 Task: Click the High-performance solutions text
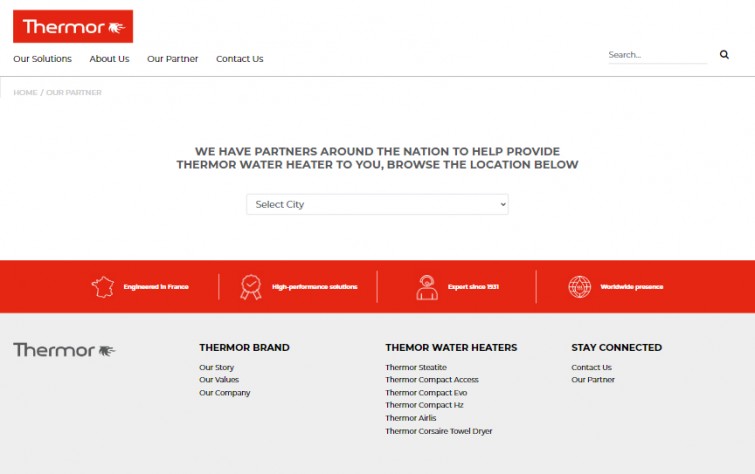click(315, 287)
